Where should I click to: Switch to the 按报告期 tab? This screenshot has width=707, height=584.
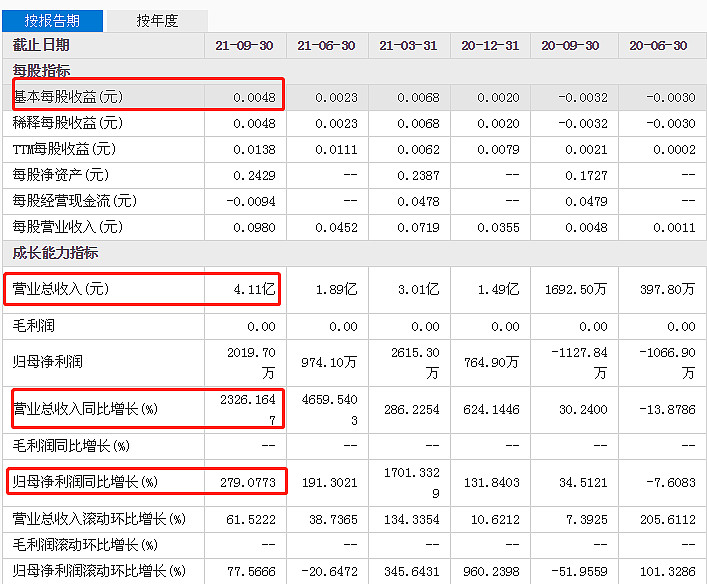click(52, 21)
